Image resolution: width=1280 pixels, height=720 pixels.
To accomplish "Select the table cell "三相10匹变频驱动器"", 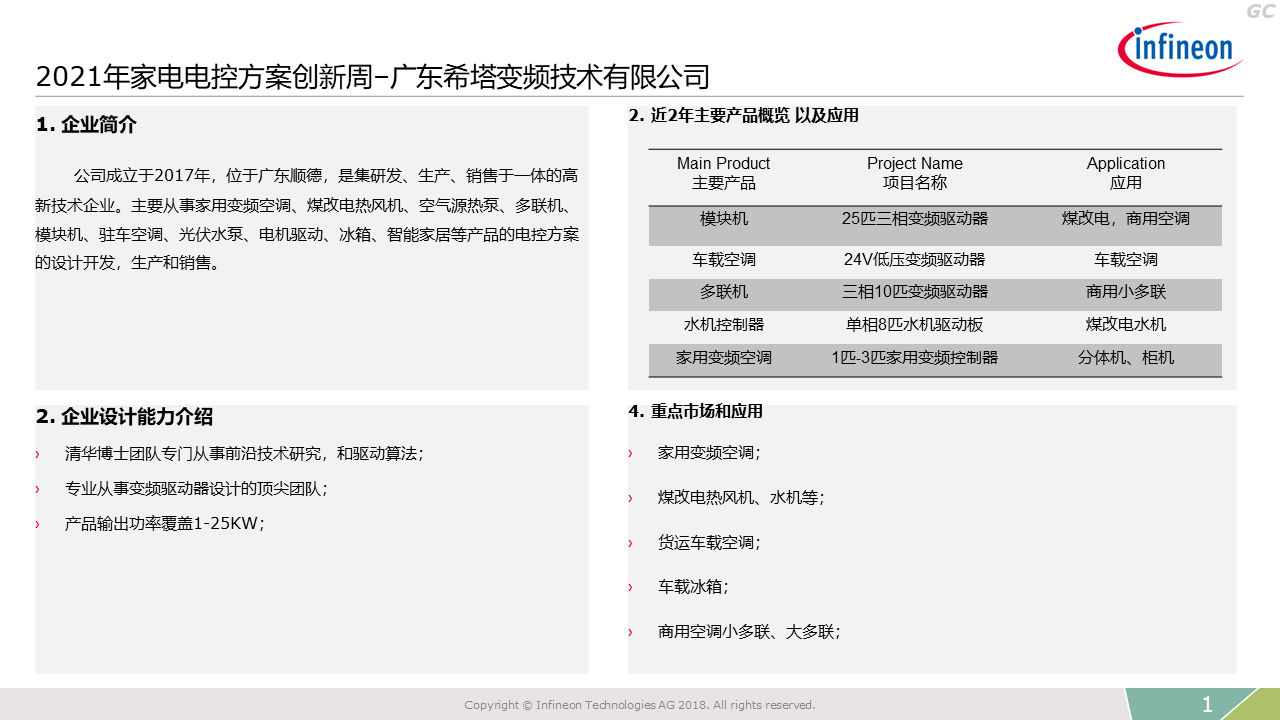I will pyautogui.click(x=915, y=292).
